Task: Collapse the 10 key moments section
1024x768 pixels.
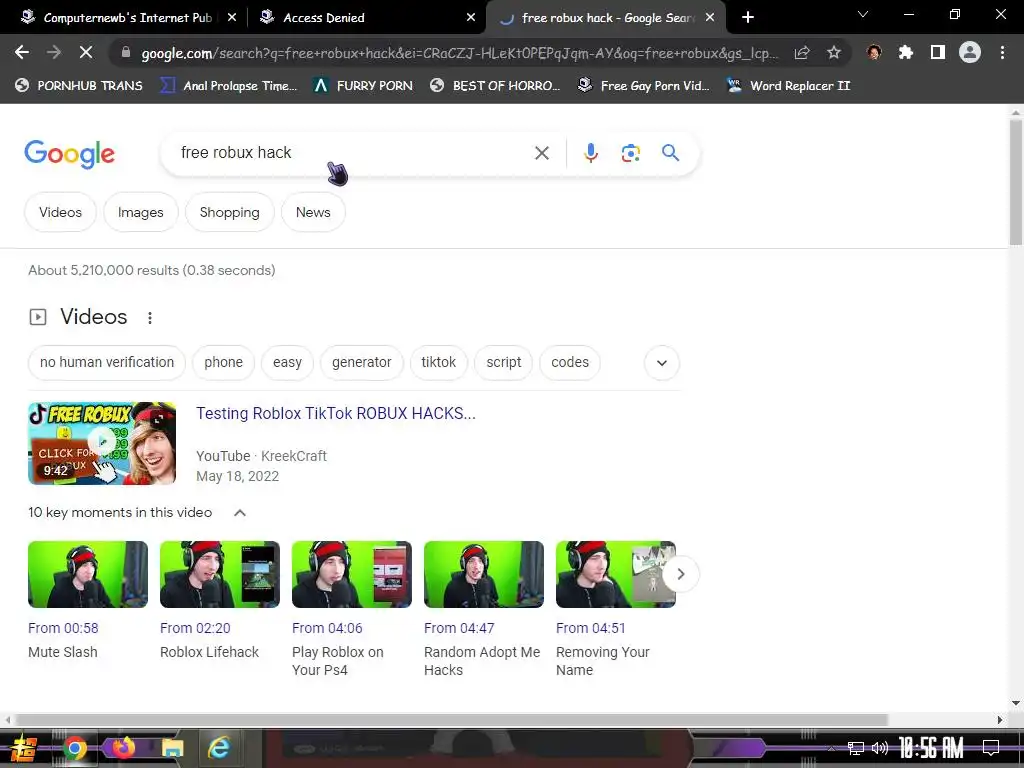Action: [x=240, y=513]
